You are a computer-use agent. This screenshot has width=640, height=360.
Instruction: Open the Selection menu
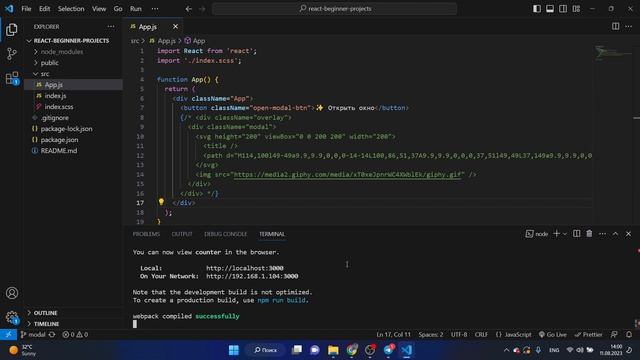click(71, 9)
